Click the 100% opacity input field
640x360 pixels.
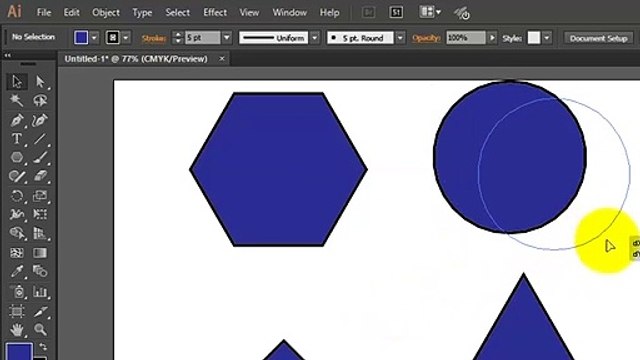pos(466,38)
